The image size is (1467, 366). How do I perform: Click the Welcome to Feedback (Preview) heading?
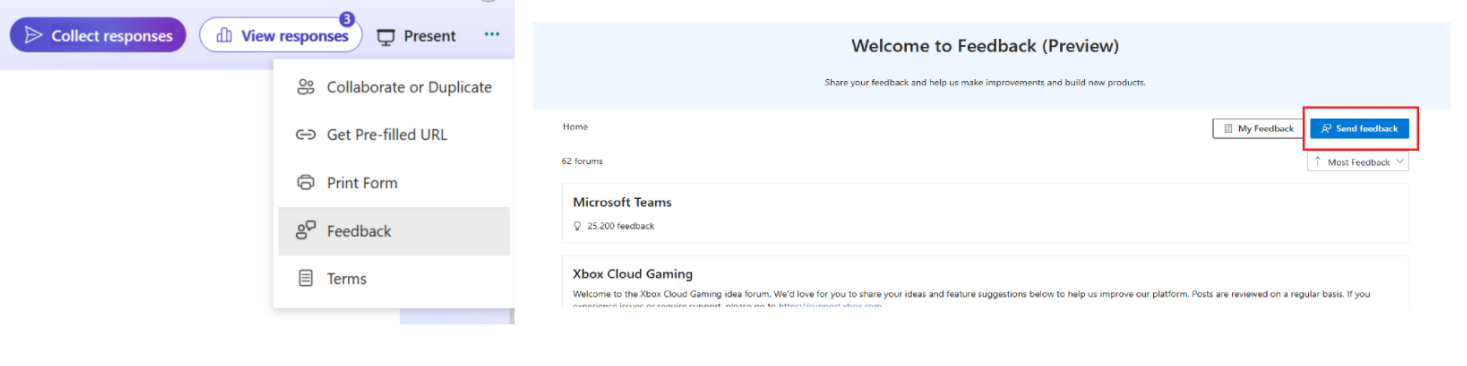click(985, 46)
